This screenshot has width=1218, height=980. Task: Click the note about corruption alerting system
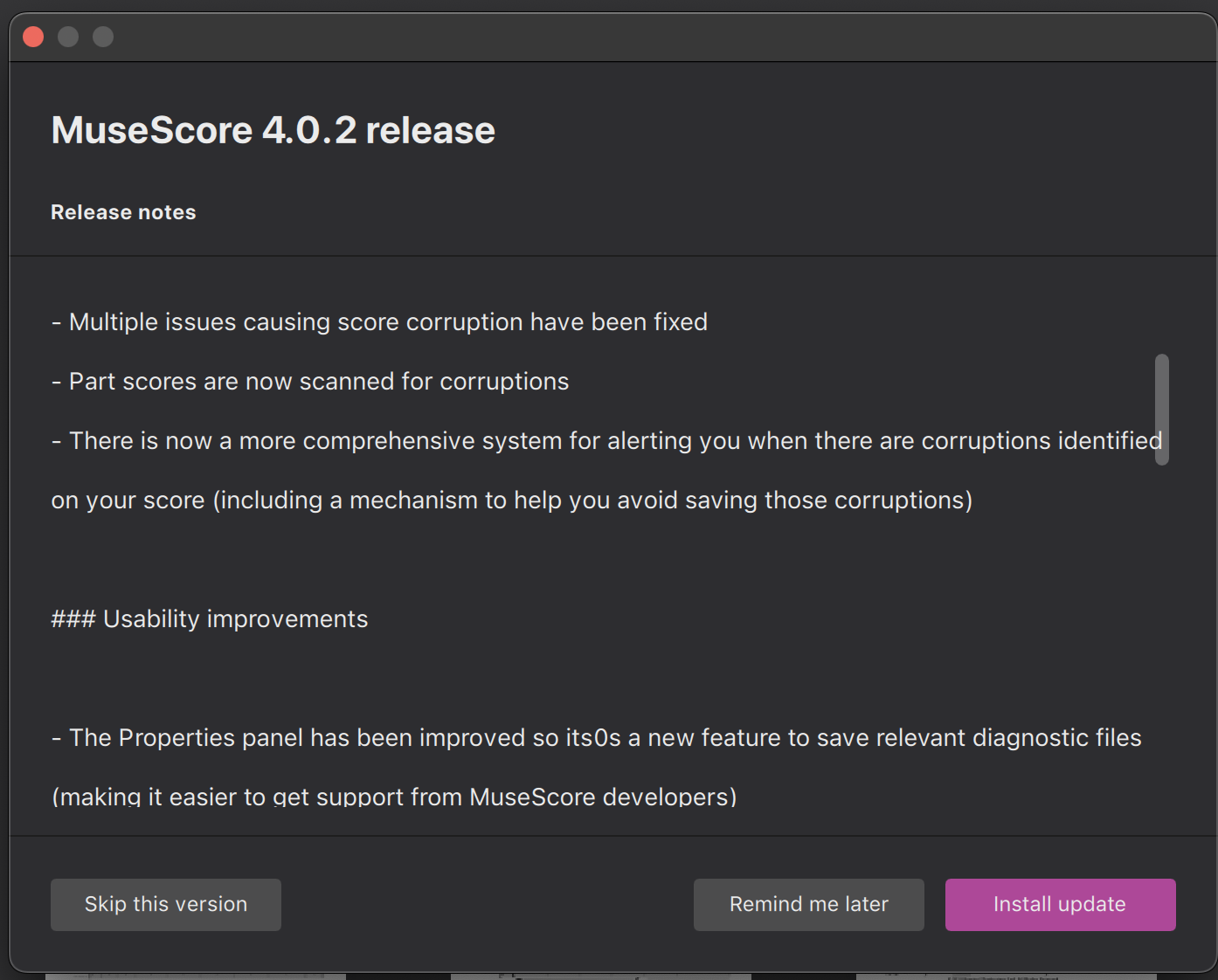pos(606,440)
